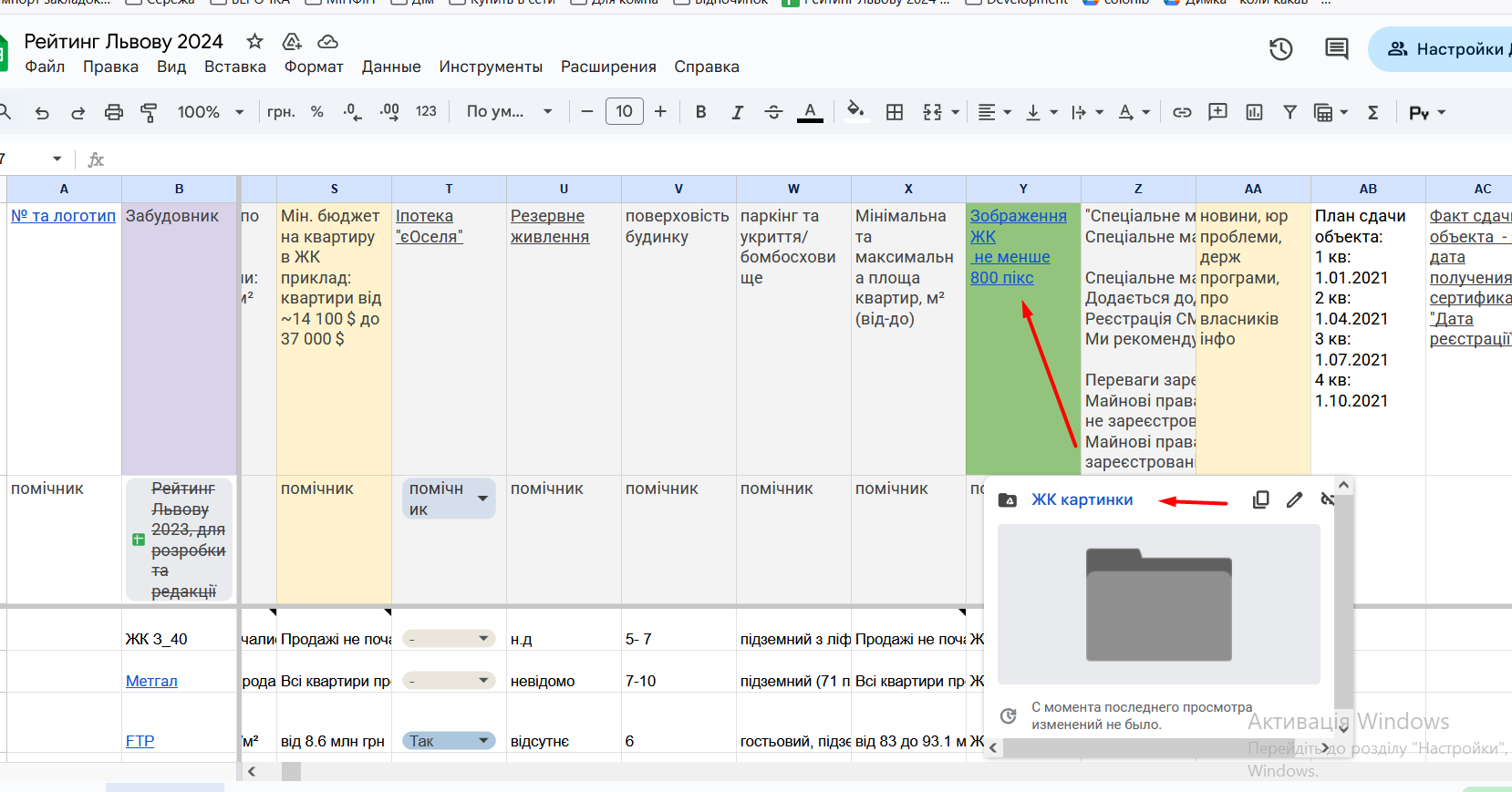The image size is (1512, 792).
Task: Click the create filter funnel icon
Action: click(x=1290, y=112)
